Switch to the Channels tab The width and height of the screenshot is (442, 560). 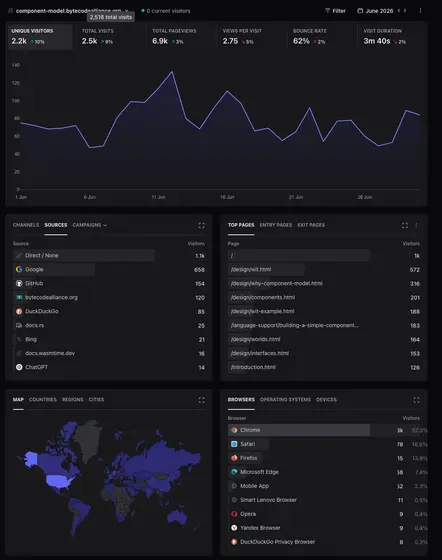(26, 225)
